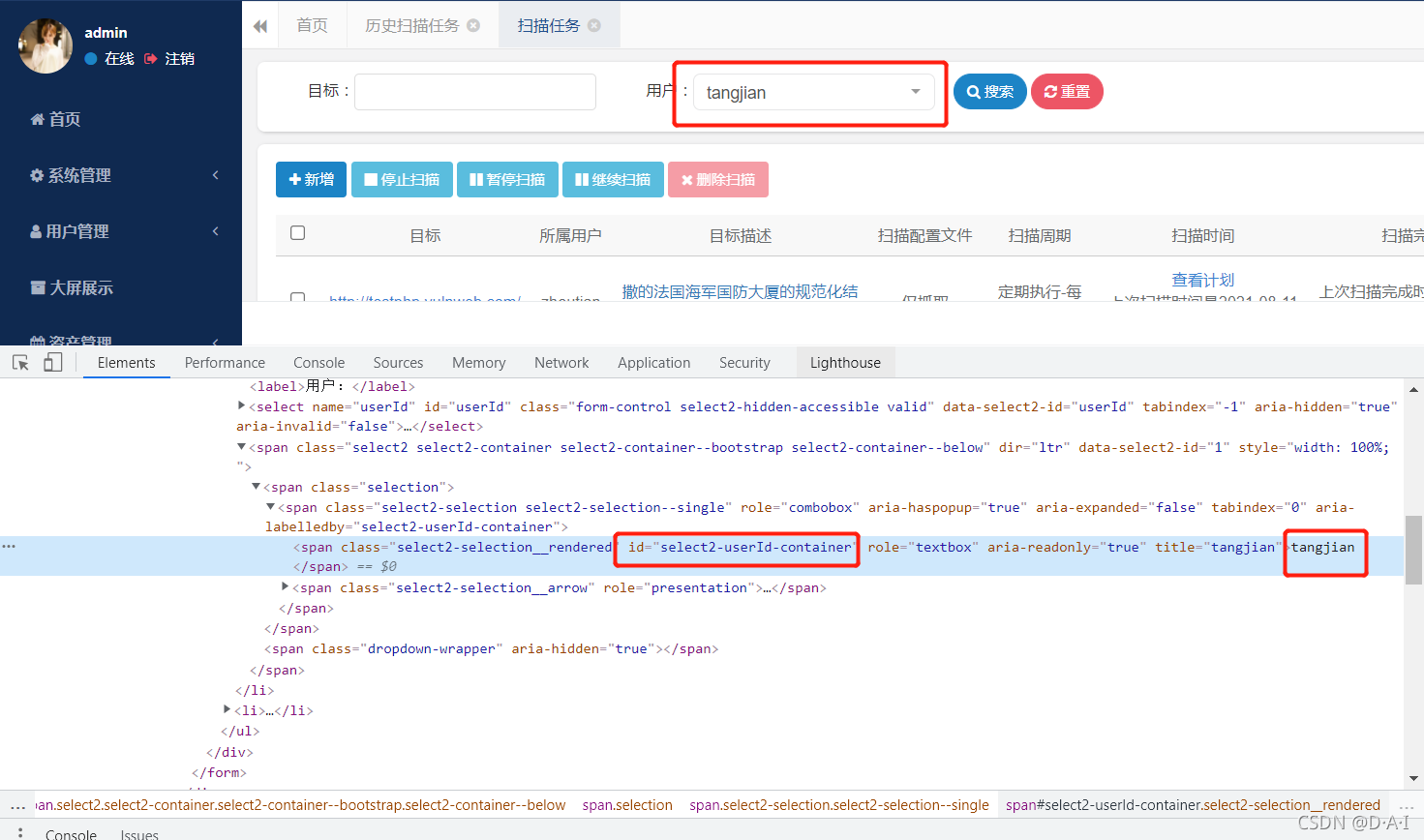Image resolution: width=1424 pixels, height=840 pixels.
Task: Click the 删除扫描 button
Action: [718, 179]
